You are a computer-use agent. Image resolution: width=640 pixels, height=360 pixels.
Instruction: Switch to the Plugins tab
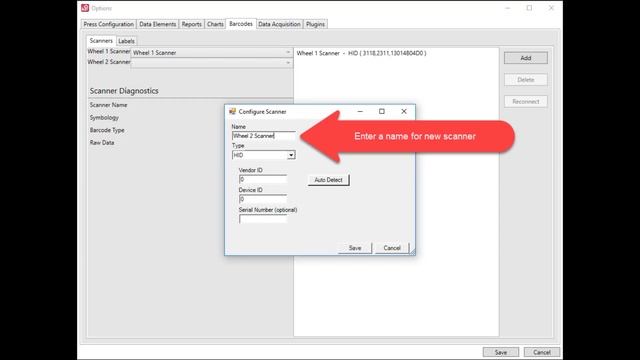315,24
